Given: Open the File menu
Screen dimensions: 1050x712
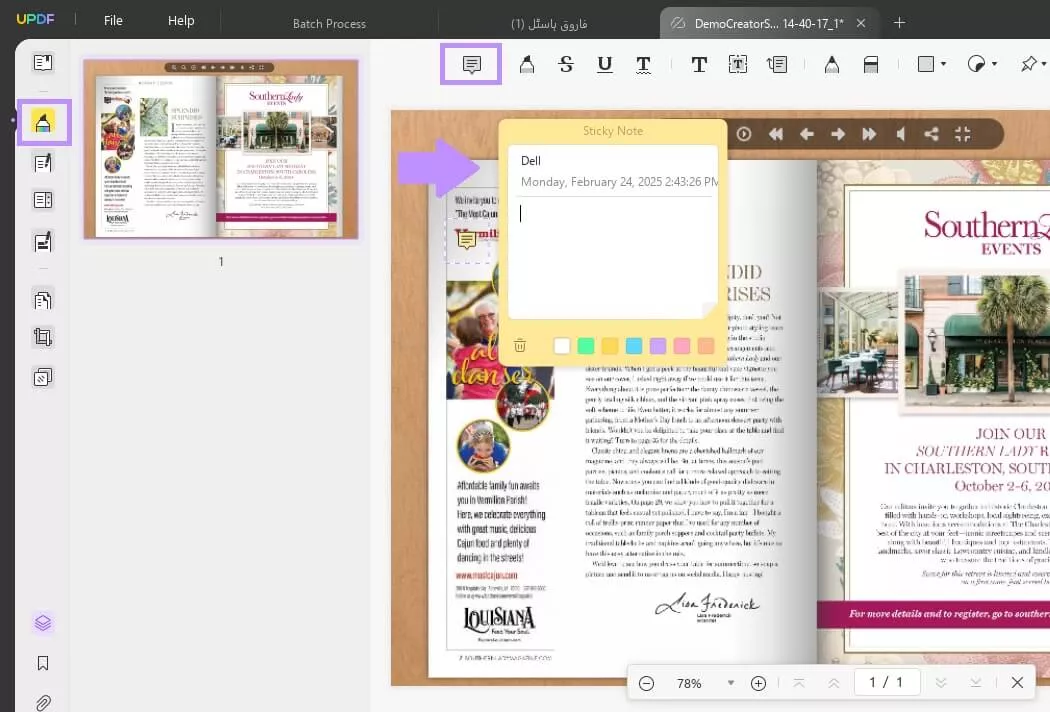Looking at the screenshot, I should click(113, 21).
